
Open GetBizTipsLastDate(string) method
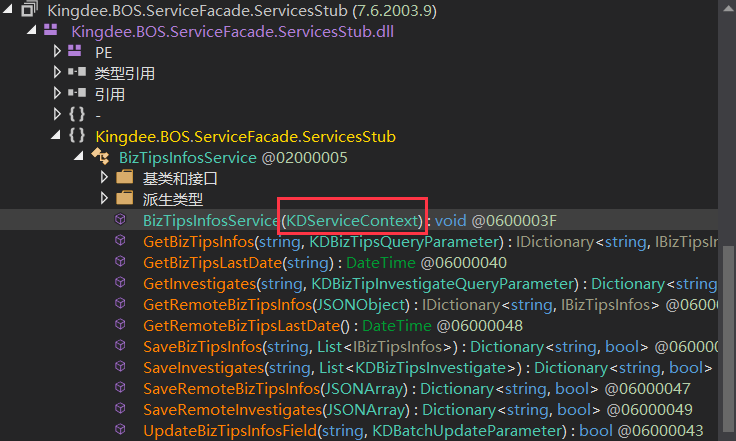pos(325,263)
